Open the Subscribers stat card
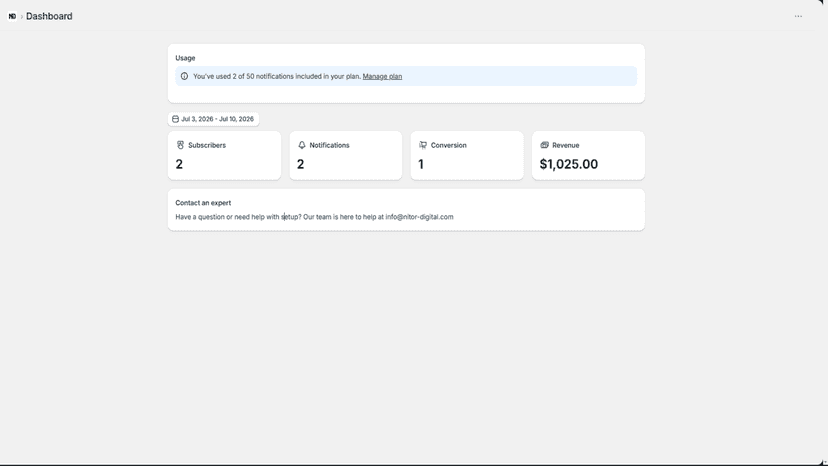Image resolution: width=828 pixels, height=466 pixels. 224,155
